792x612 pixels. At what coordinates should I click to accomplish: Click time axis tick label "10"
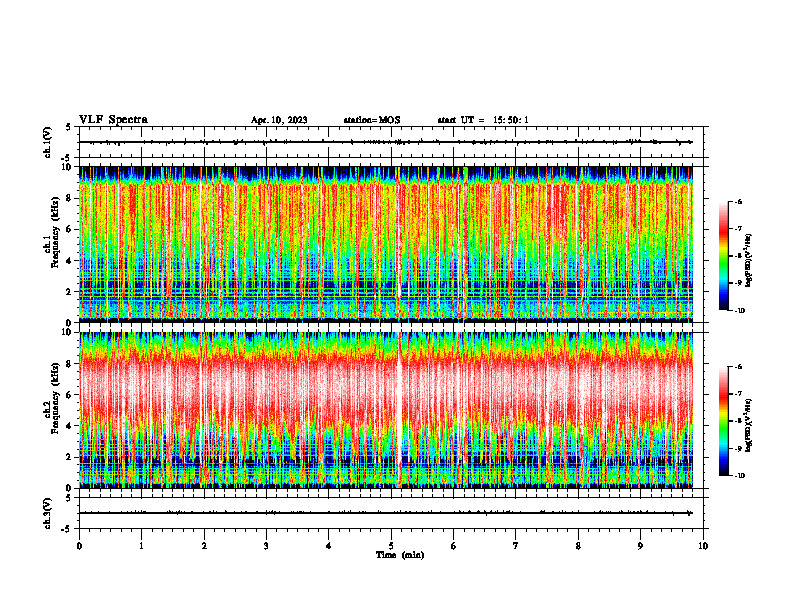click(703, 546)
